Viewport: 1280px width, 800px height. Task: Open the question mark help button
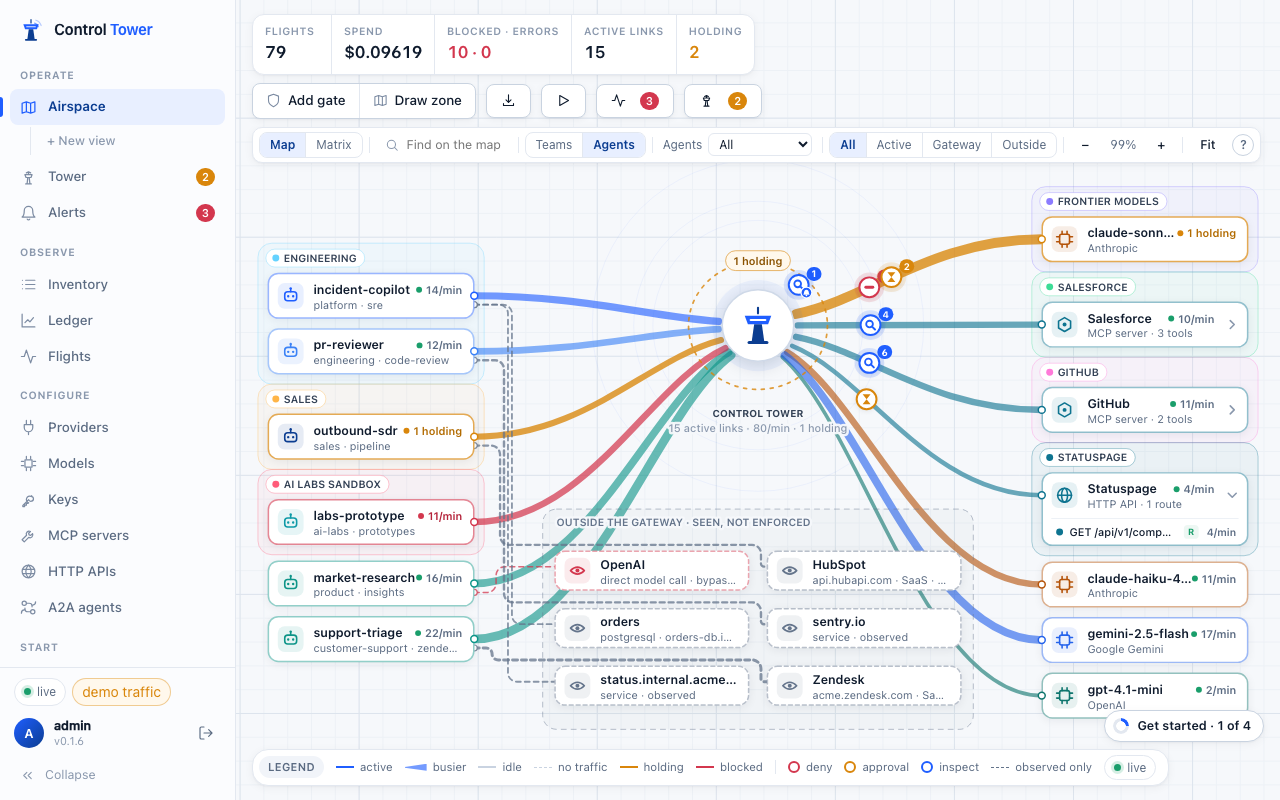(x=1243, y=145)
